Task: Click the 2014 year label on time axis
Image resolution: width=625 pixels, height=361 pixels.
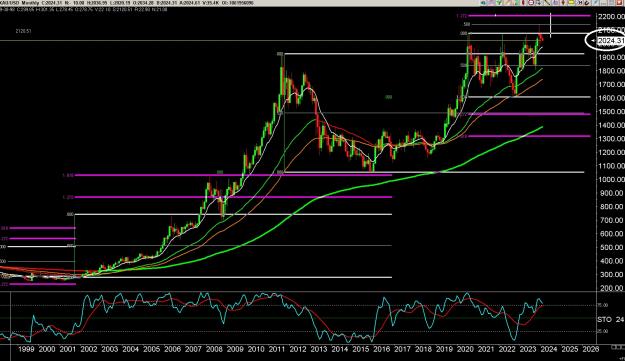Action: click(x=340, y=349)
